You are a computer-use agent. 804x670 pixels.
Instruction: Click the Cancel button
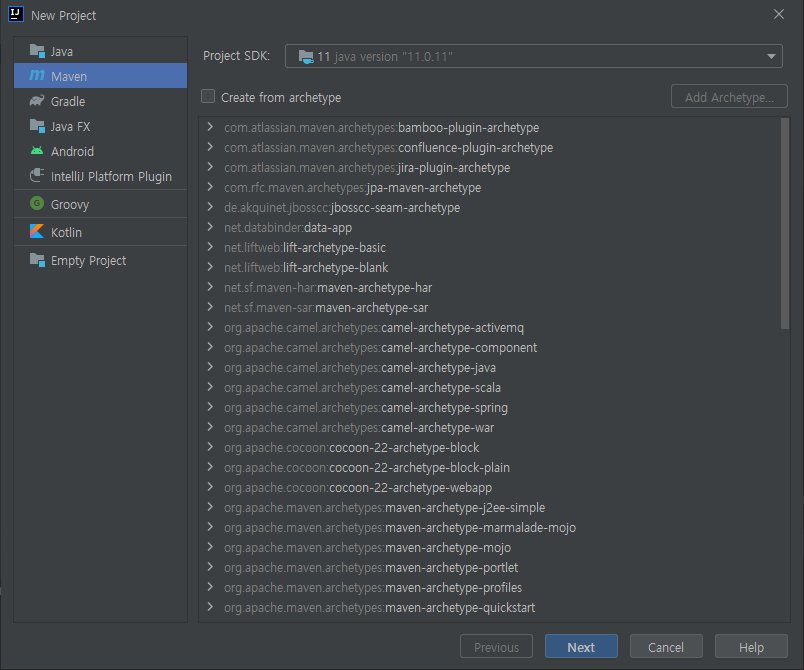666,647
